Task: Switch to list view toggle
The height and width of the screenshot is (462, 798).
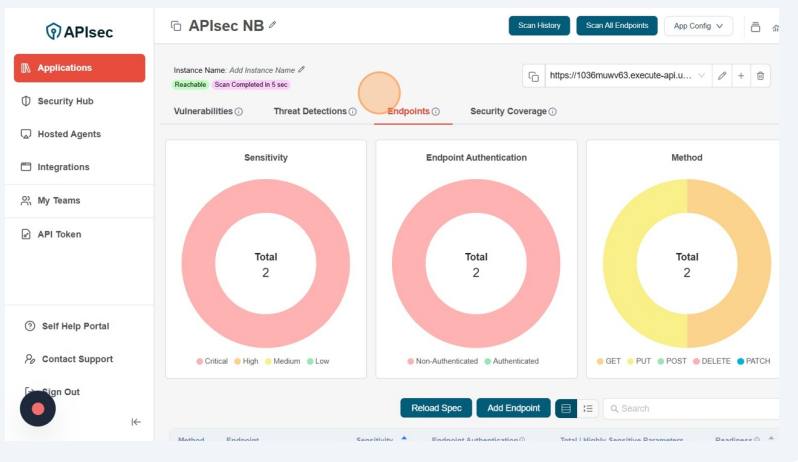Action: pos(589,408)
